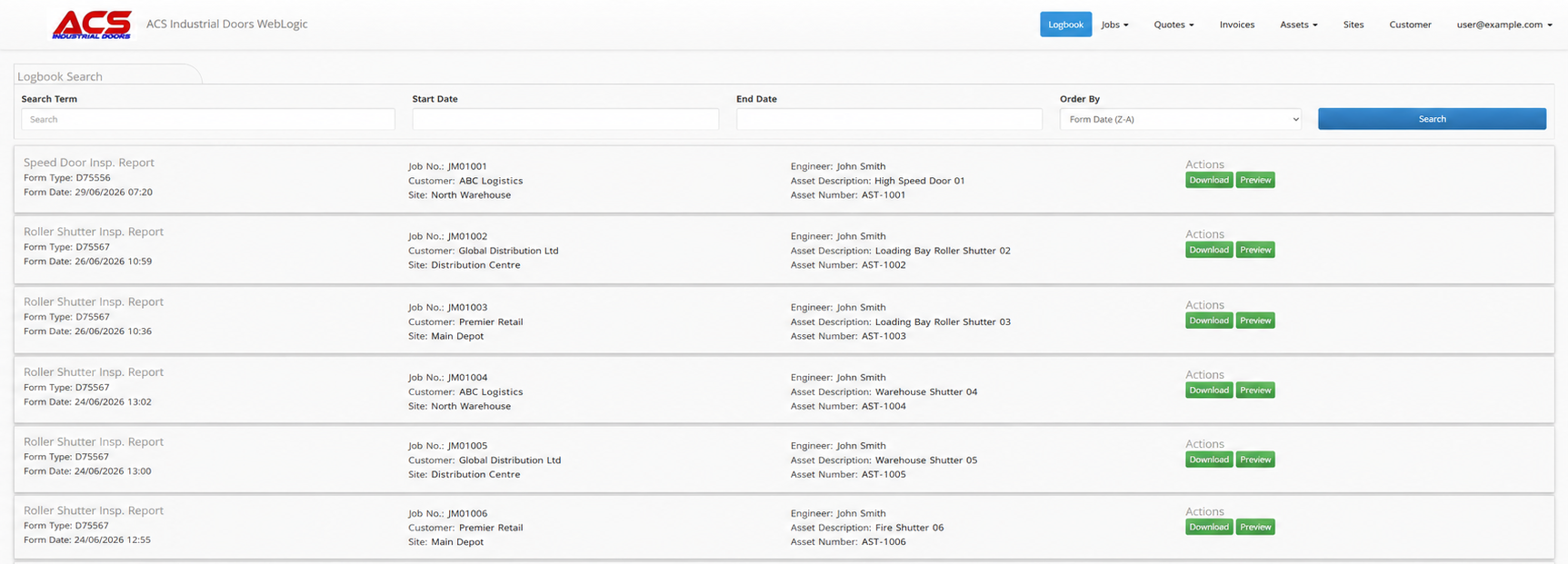This screenshot has height=564, width=1568.
Task: Open the Sites page
Action: (x=1353, y=25)
